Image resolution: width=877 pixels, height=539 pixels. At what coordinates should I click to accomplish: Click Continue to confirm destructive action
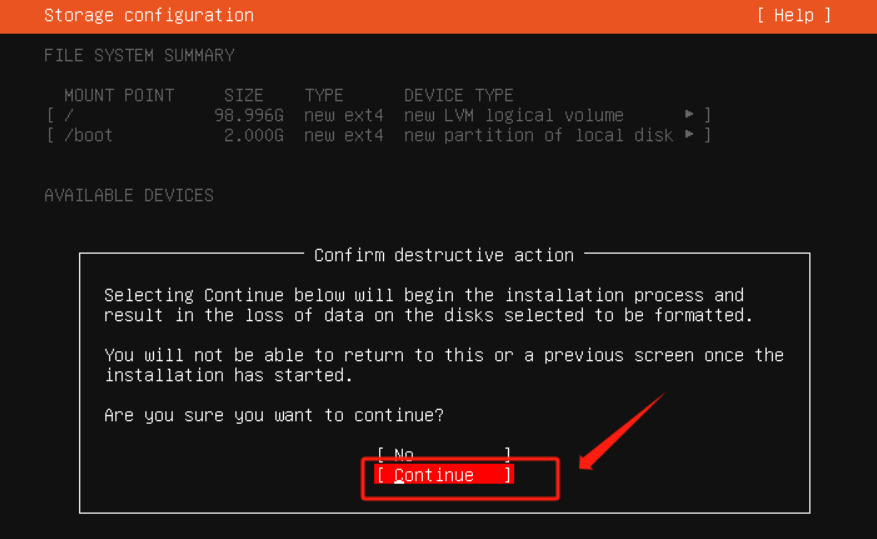click(443, 475)
